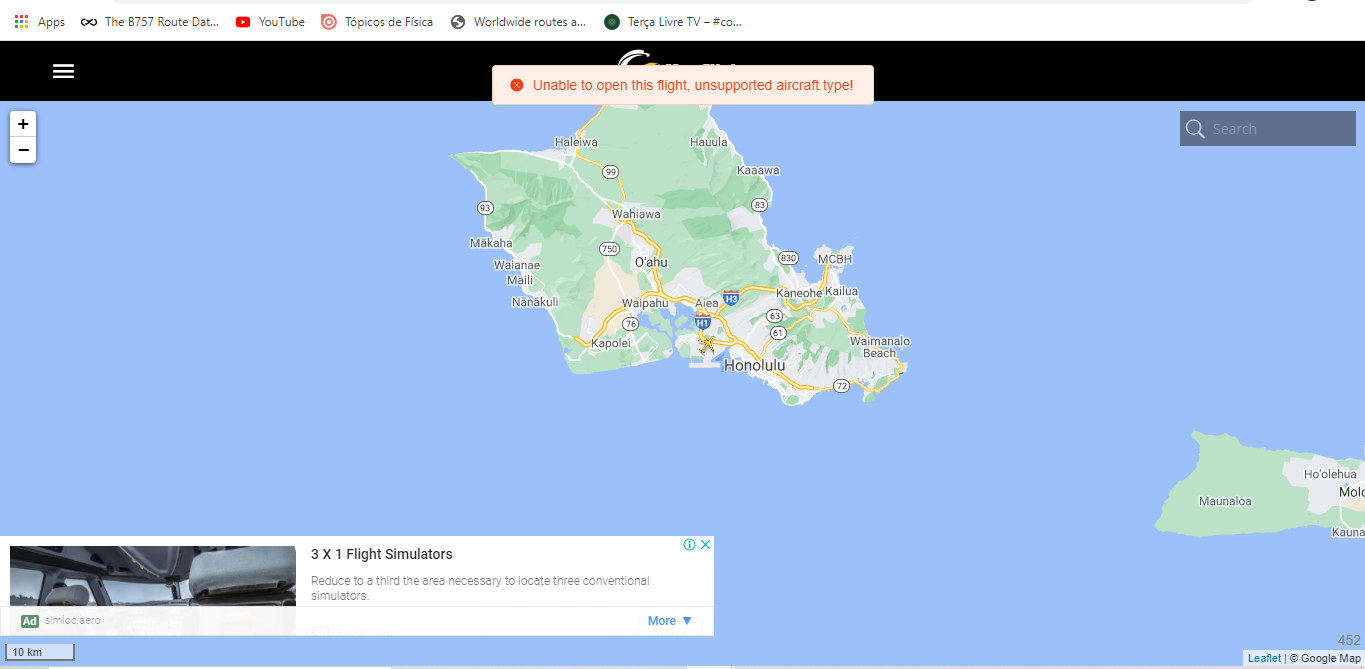The width and height of the screenshot is (1365, 669).
Task: Click the Kailua map label
Action: pos(842,291)
